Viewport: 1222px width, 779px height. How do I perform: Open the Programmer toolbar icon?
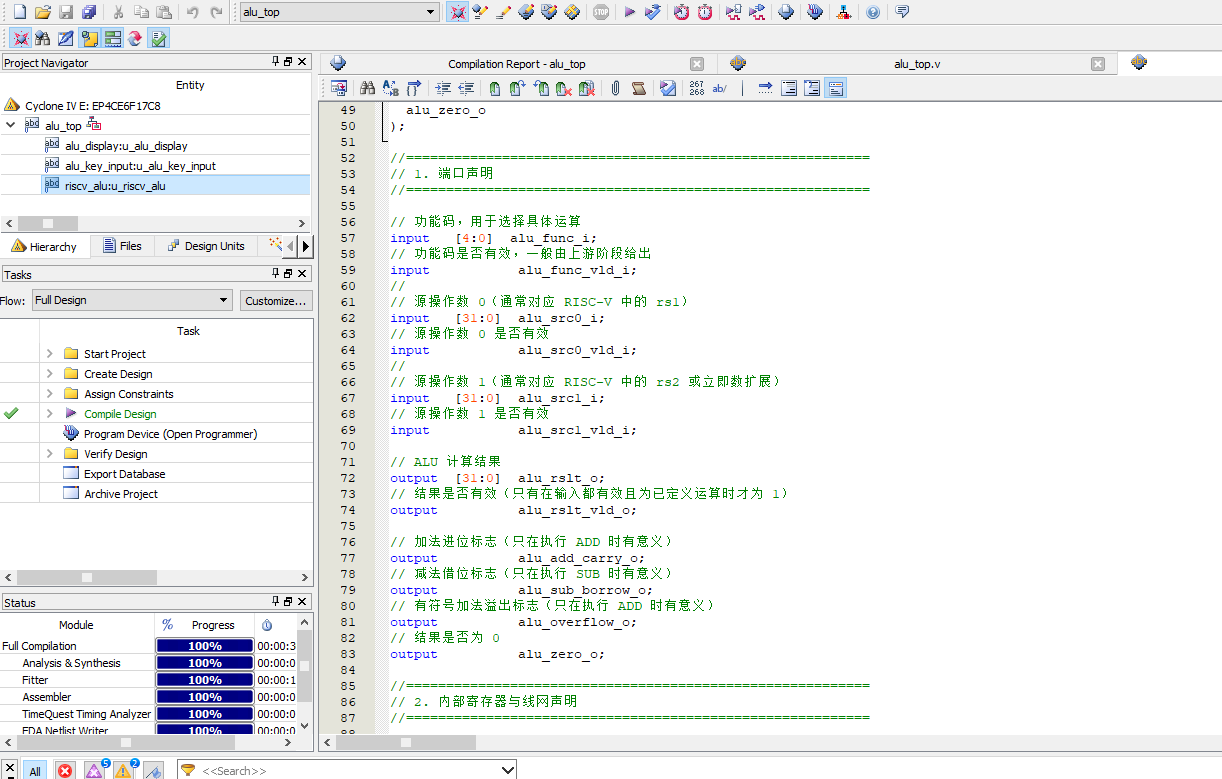(x=815, y=12)
